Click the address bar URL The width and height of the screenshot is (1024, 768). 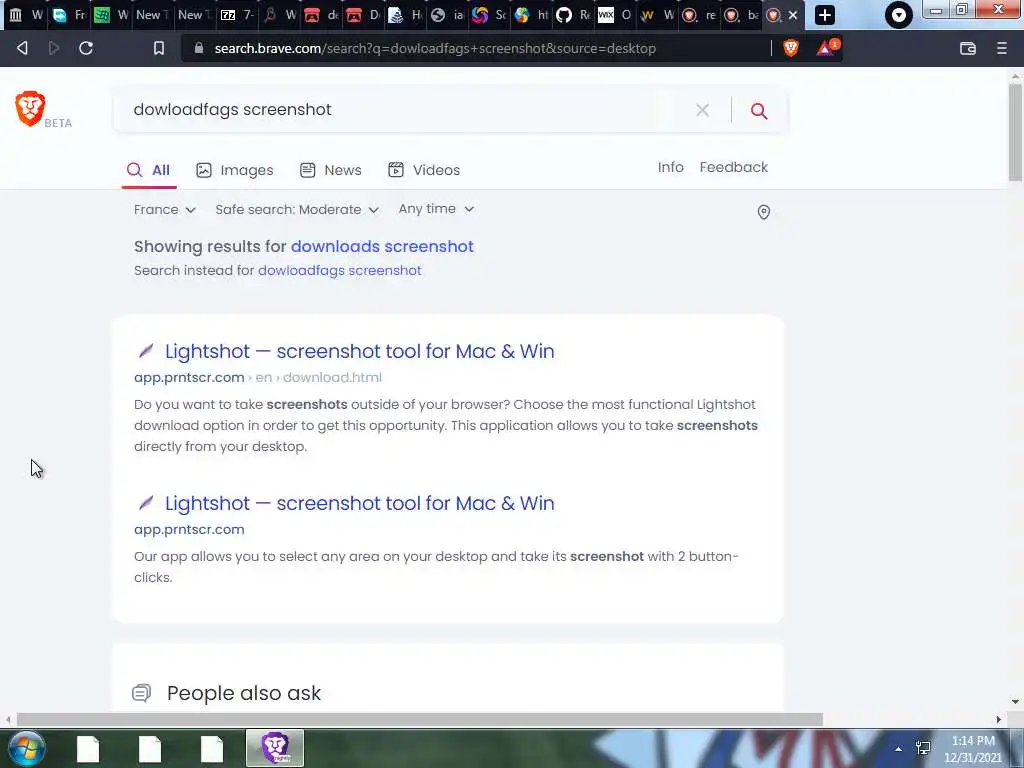[x=435, y=48]
